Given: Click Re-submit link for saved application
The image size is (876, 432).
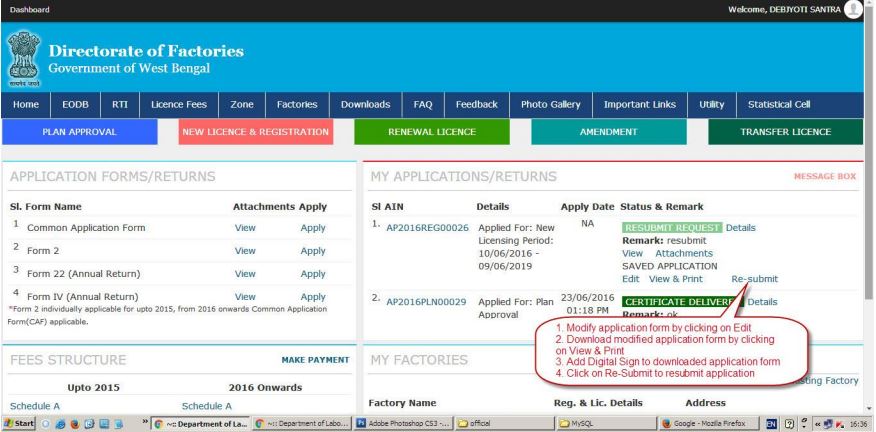Looking at the screenshot, I should [x=754, y=279].
